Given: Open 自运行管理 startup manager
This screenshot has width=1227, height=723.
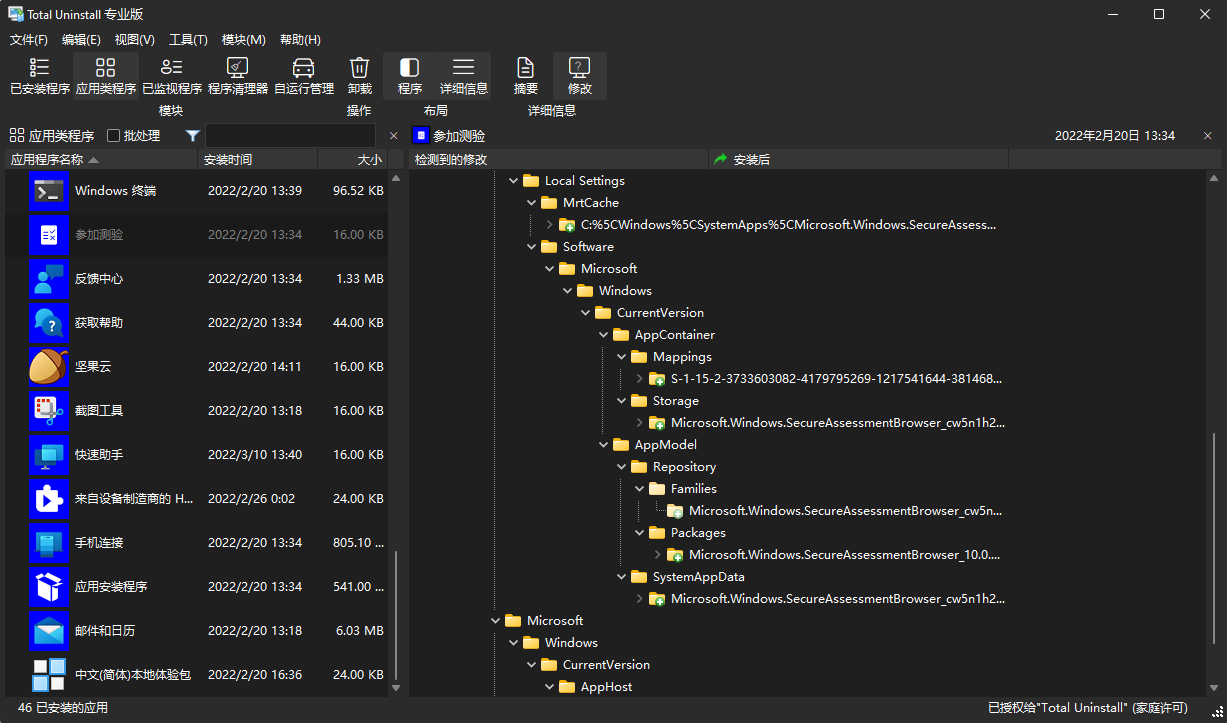Looking at the screenshot, I should point(304,76).
